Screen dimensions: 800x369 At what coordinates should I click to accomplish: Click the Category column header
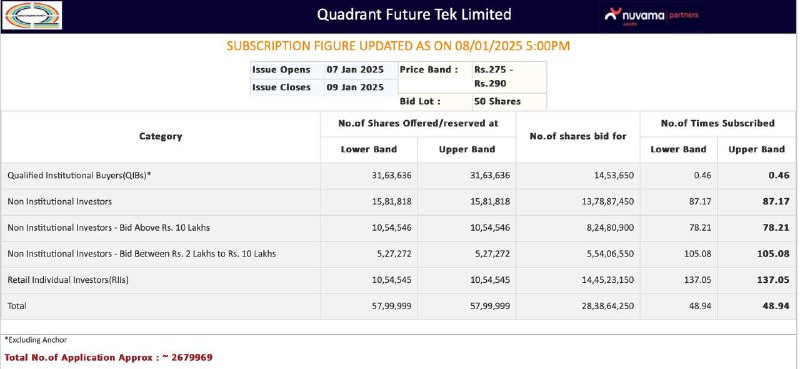tap(161, 136)
